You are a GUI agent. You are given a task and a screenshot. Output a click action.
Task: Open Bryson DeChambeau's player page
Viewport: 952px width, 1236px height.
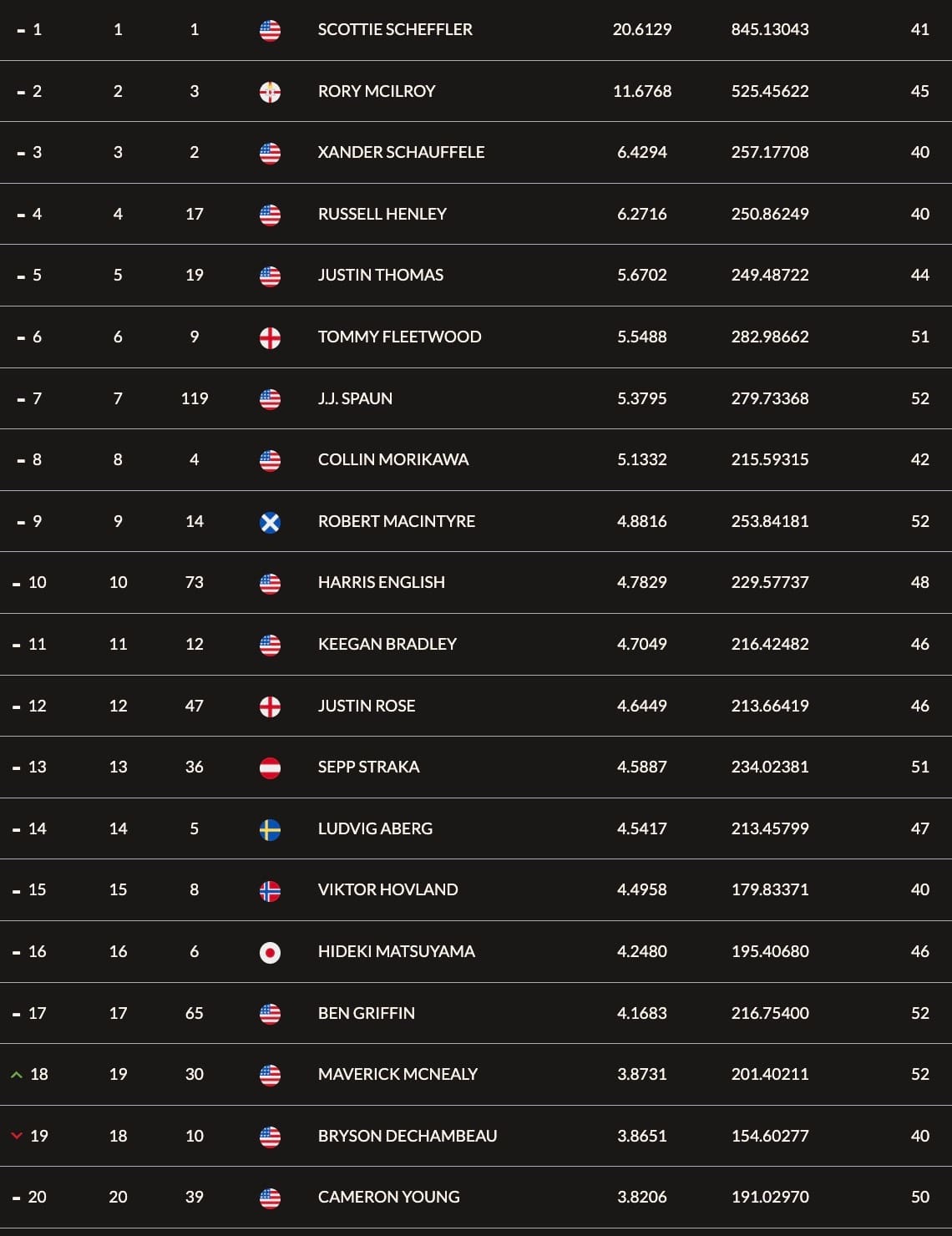[x=408, y=1136]
